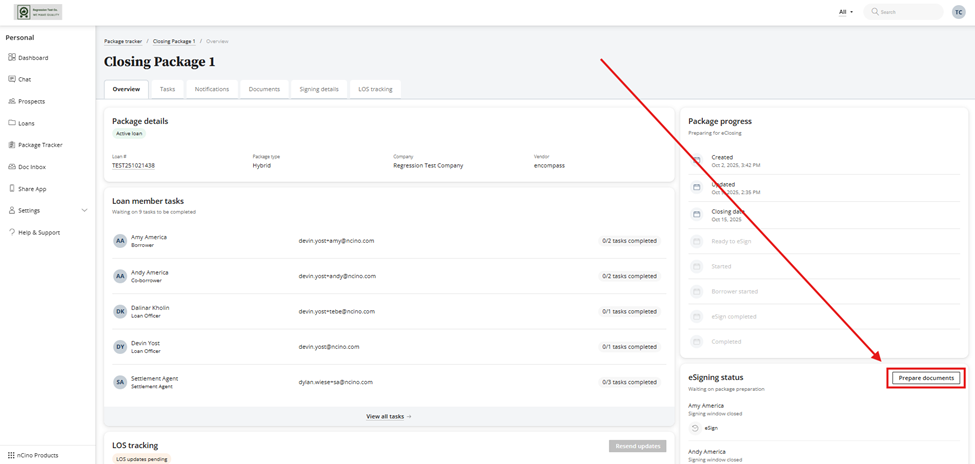Screen dimensions: 975x464
Task: Open Package Tracker sidebar icon
Action: [12, 145]
